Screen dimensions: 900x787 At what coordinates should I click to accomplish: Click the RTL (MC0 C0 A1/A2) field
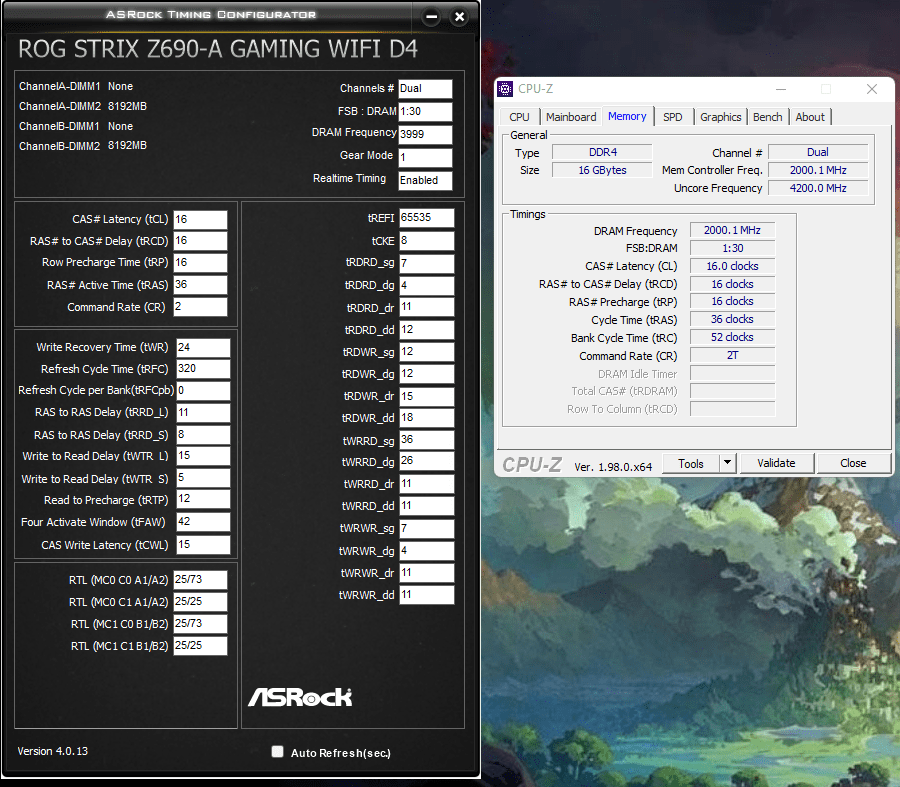pos(200,580)
